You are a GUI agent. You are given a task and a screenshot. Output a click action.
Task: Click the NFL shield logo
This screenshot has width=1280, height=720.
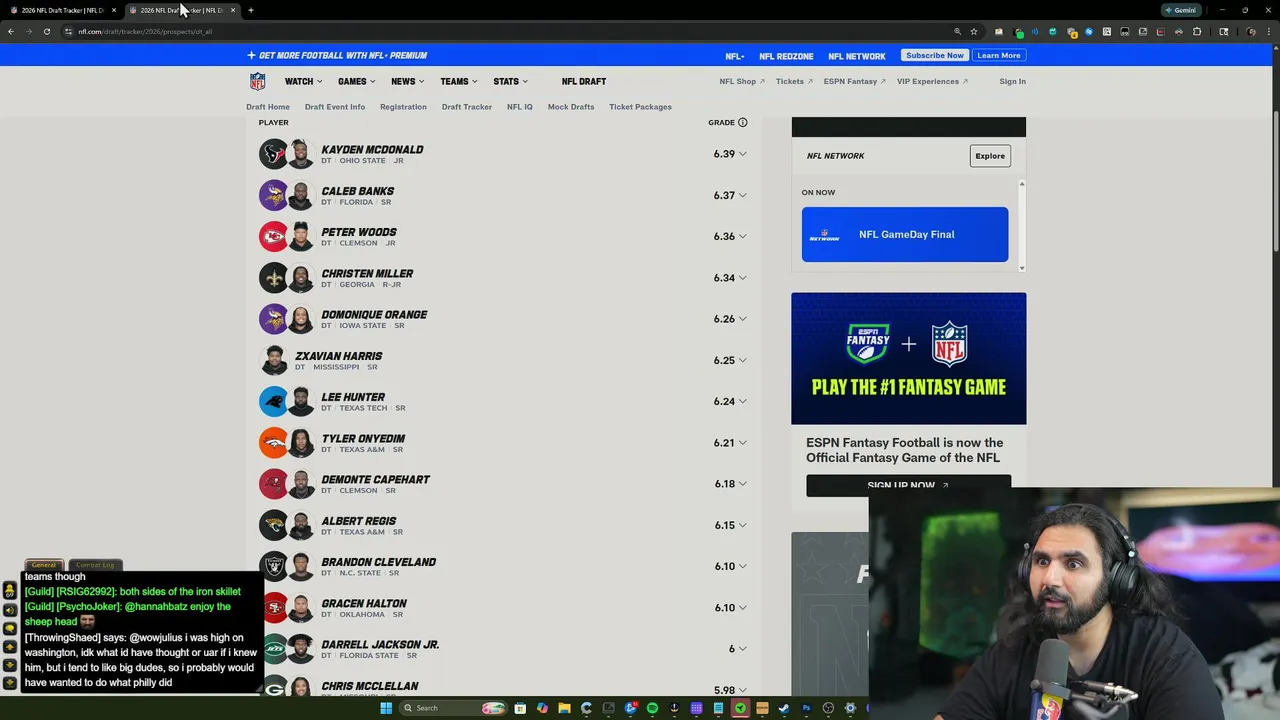(x=258, y=81)
